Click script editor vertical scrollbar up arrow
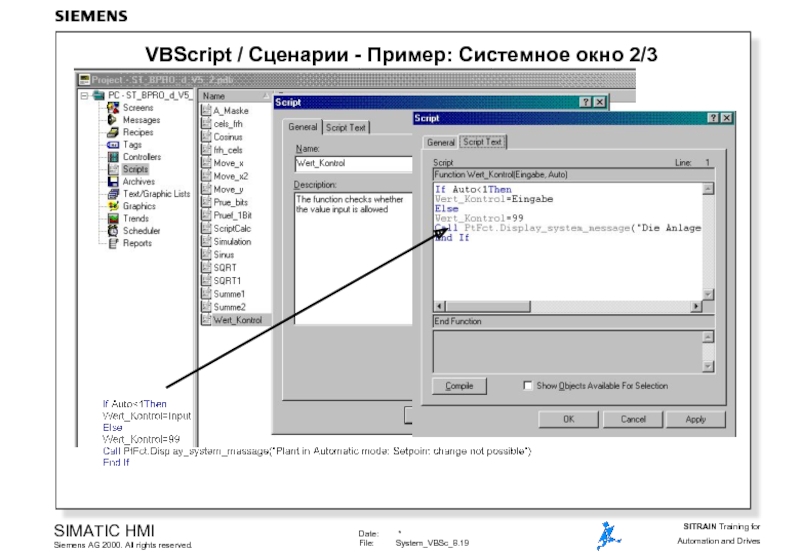The width and height of the screenshot is (800, 554). [708, 189]
